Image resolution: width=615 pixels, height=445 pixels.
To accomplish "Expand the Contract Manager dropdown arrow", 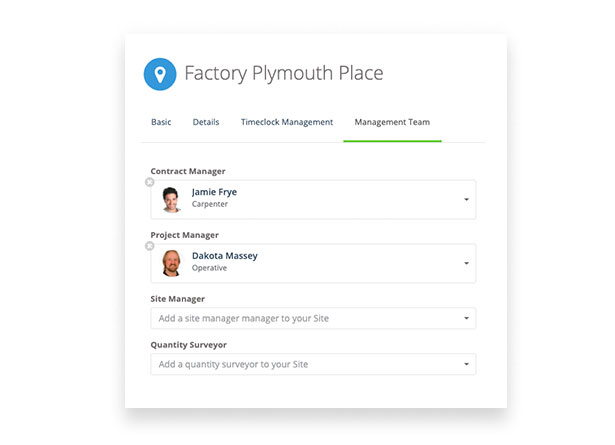I will click(466, 200).
